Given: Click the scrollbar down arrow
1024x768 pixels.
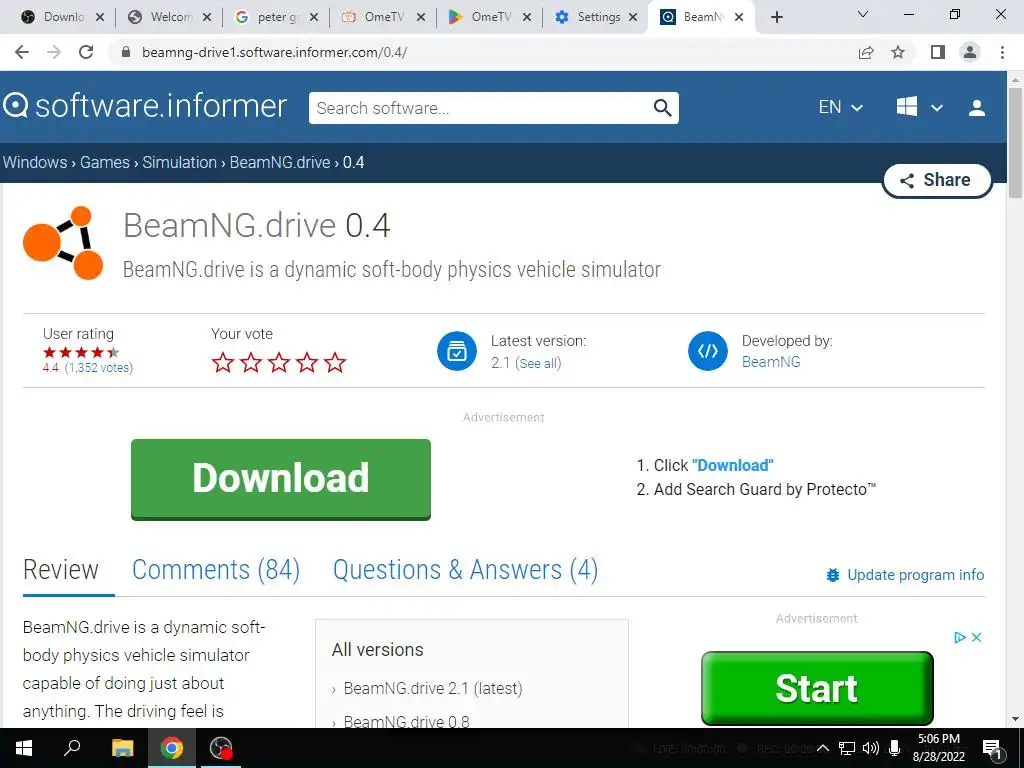Looking at the screenshot, I should pos(1015,720).
